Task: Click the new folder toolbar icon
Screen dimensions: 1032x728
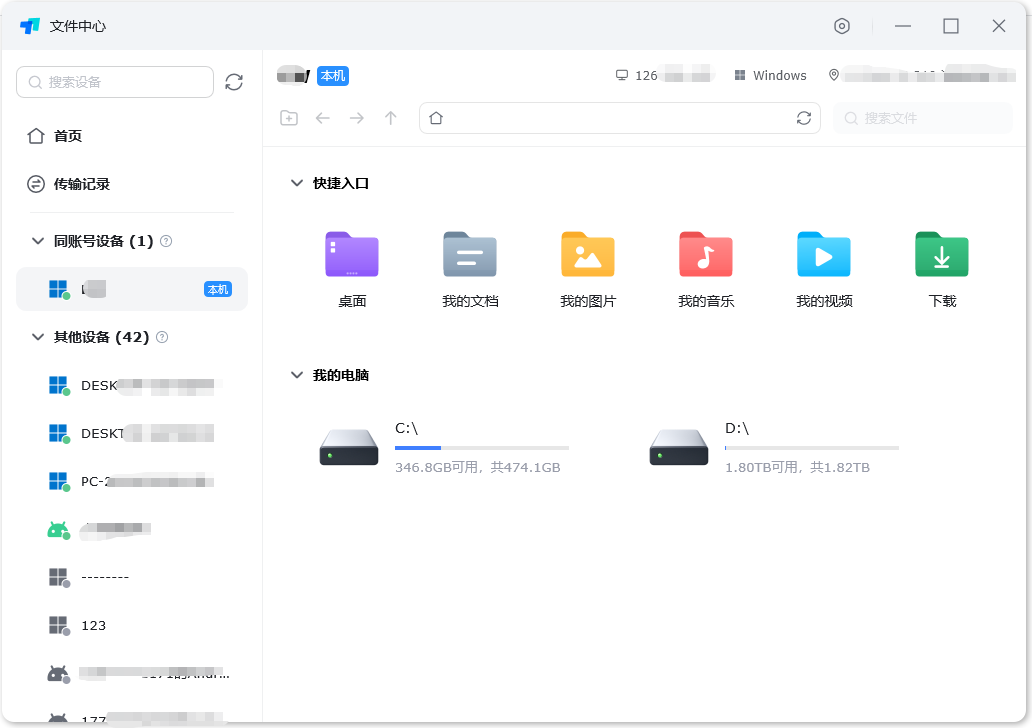Action: point(289,118)
